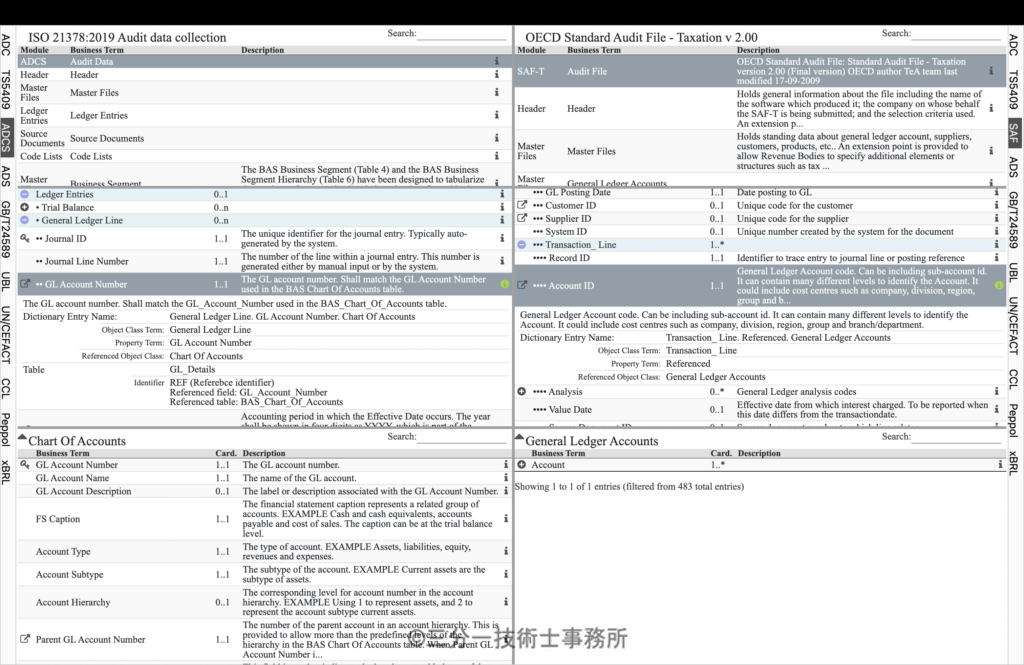Screen dimensions: 1024x665
Task: Show info for Account row in General Ledger Accounts
Action: [1000, 465]
